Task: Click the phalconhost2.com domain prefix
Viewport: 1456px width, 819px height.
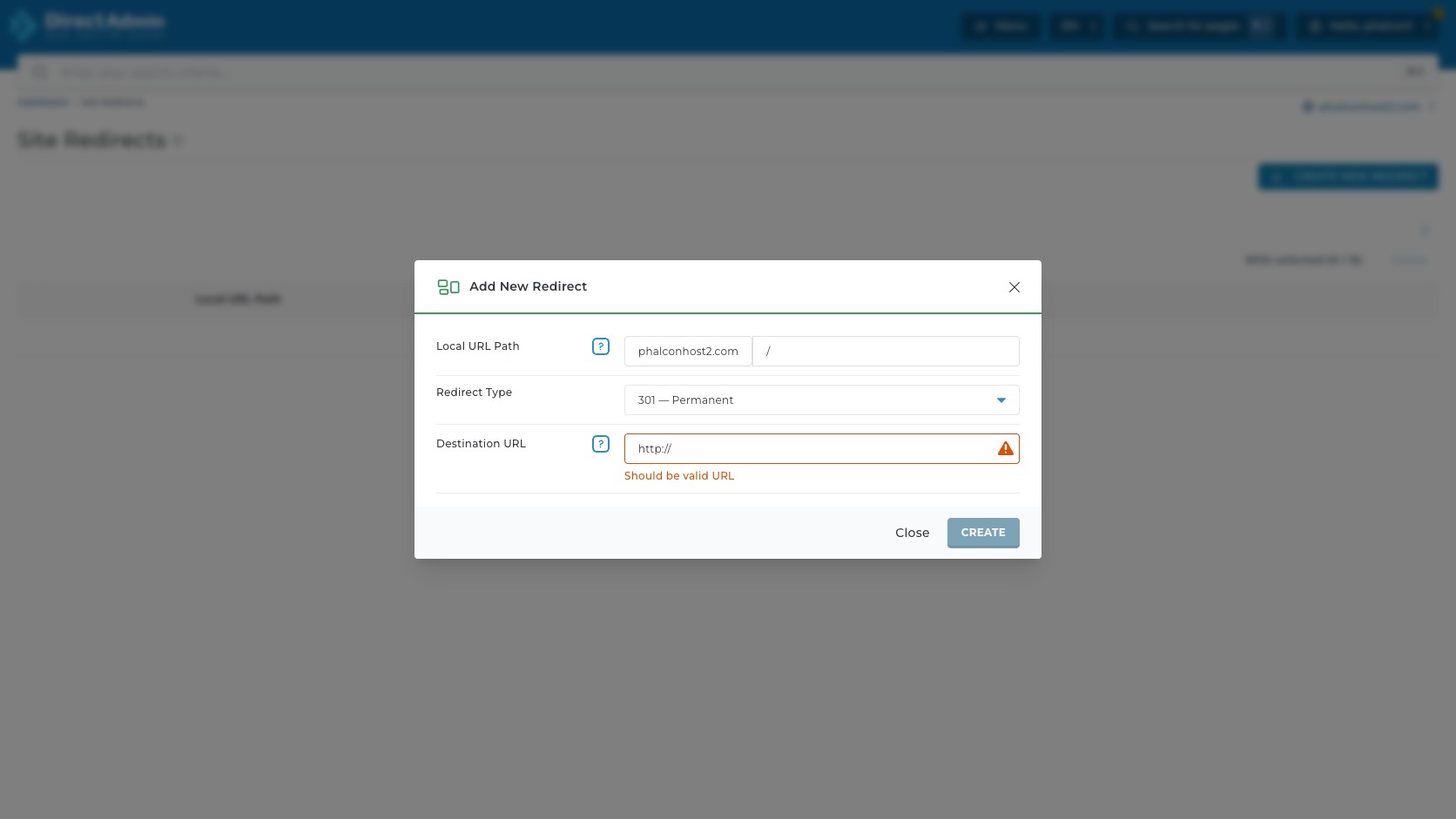Action: [x=688, y=352]
